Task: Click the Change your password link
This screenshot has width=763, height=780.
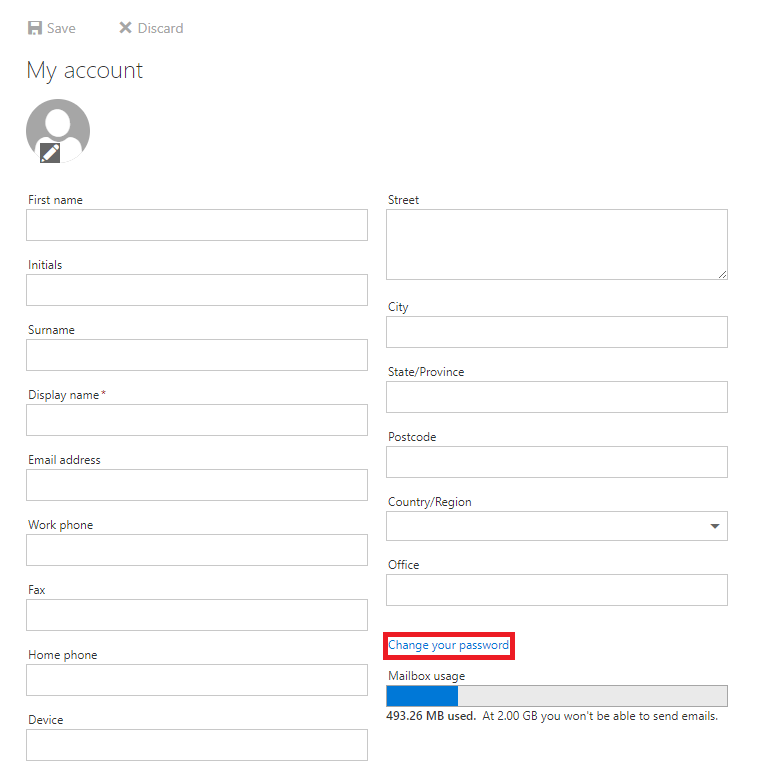Action: (x=449, y=645)
